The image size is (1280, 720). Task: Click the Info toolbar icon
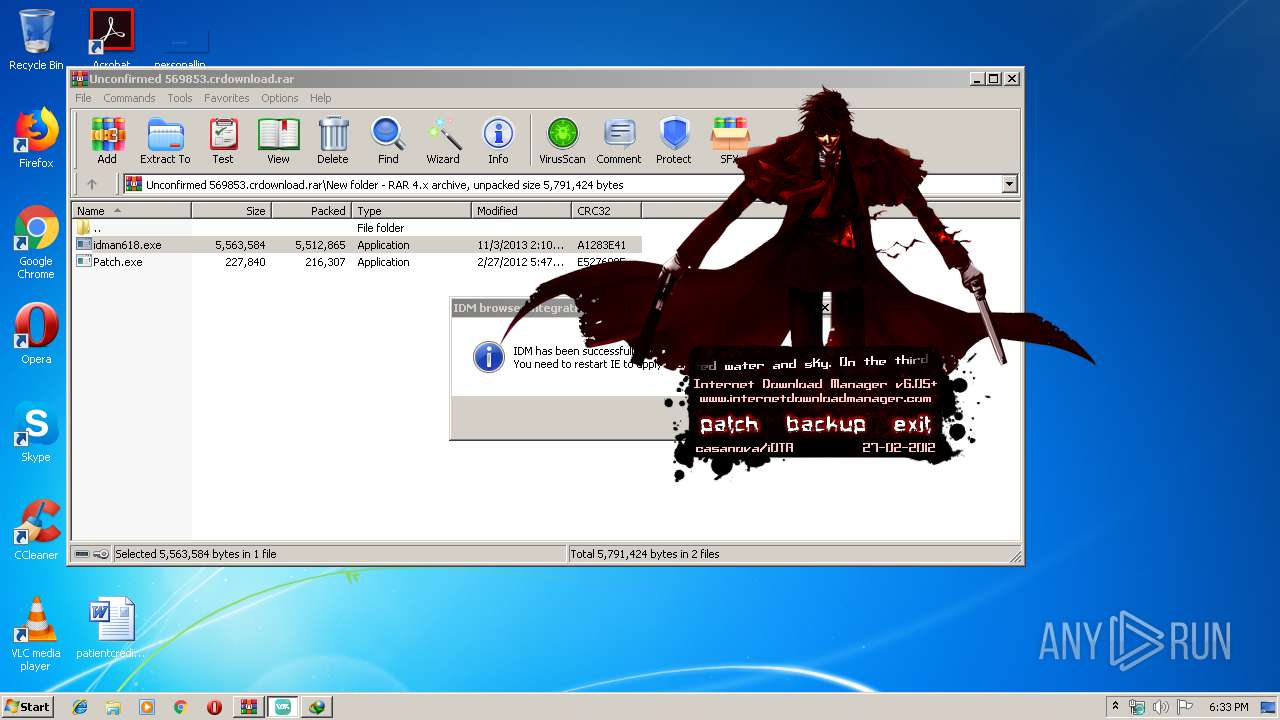pyautogui.click(x=498, y=140)
